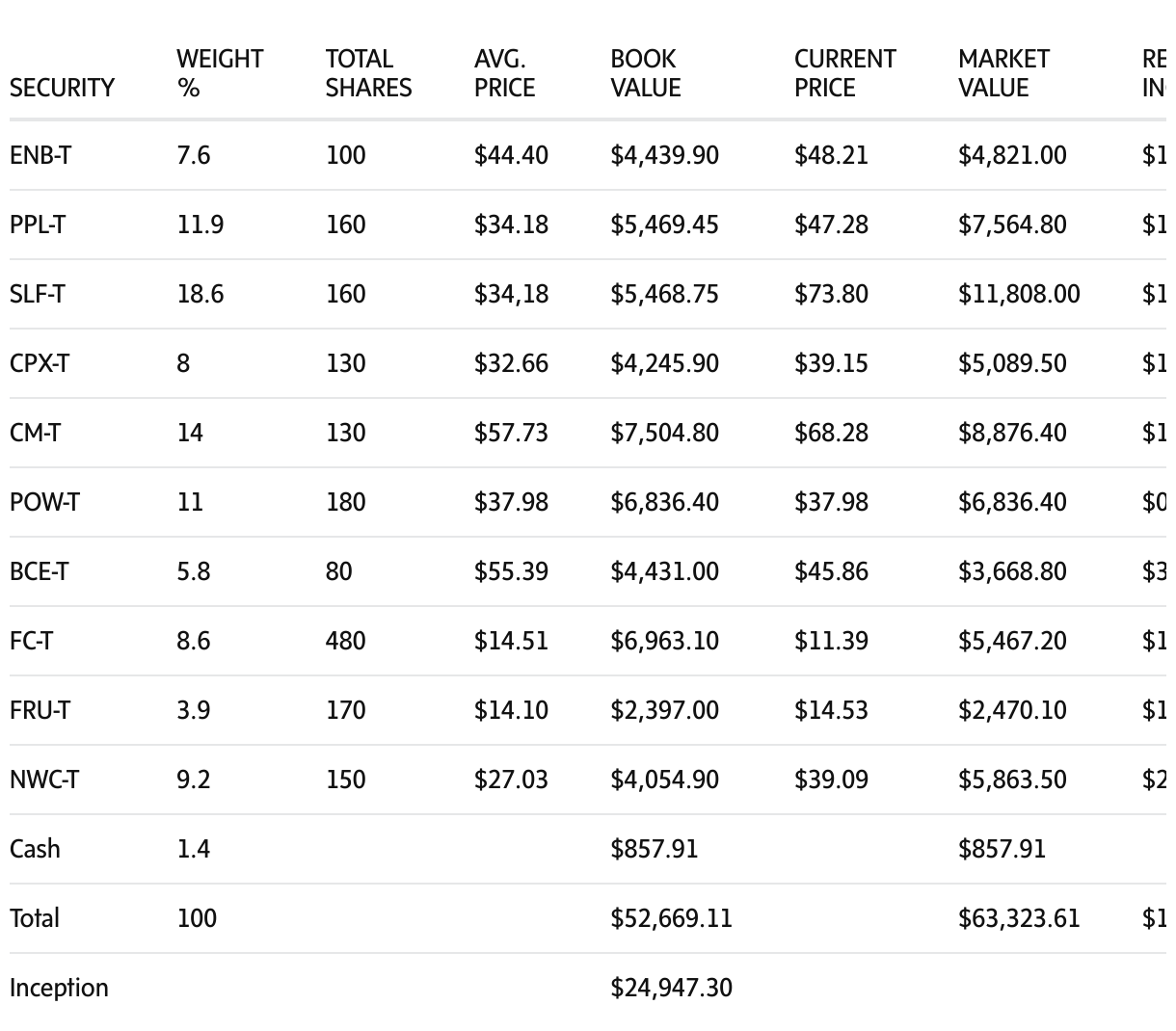Image resolution: width=1176 pixels, height=1031 pixels.
Task: Click the Cash row label
Action: click(x=35, y=849)
